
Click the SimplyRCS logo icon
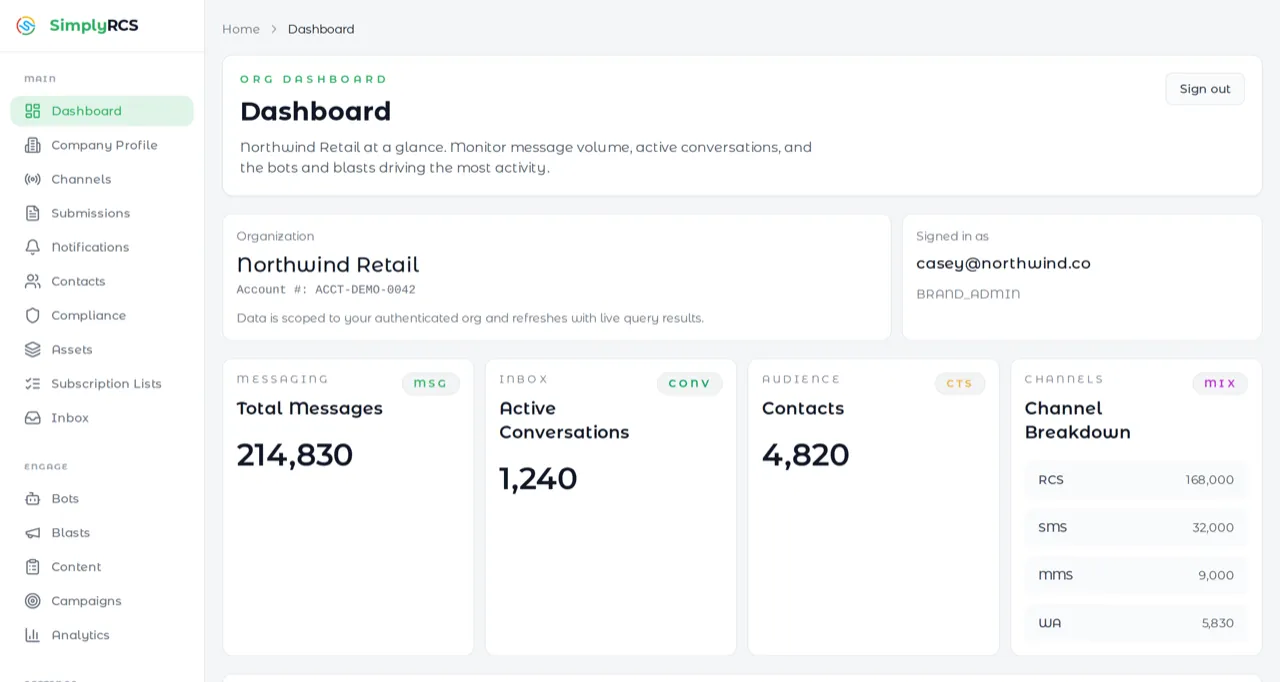pos(26,26)
